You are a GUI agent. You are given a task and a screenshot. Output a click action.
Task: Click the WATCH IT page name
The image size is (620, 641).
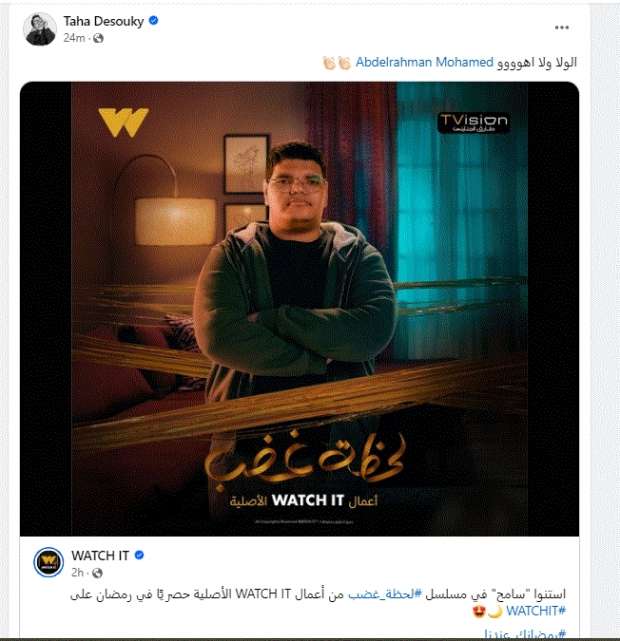[x=100, y=555]
